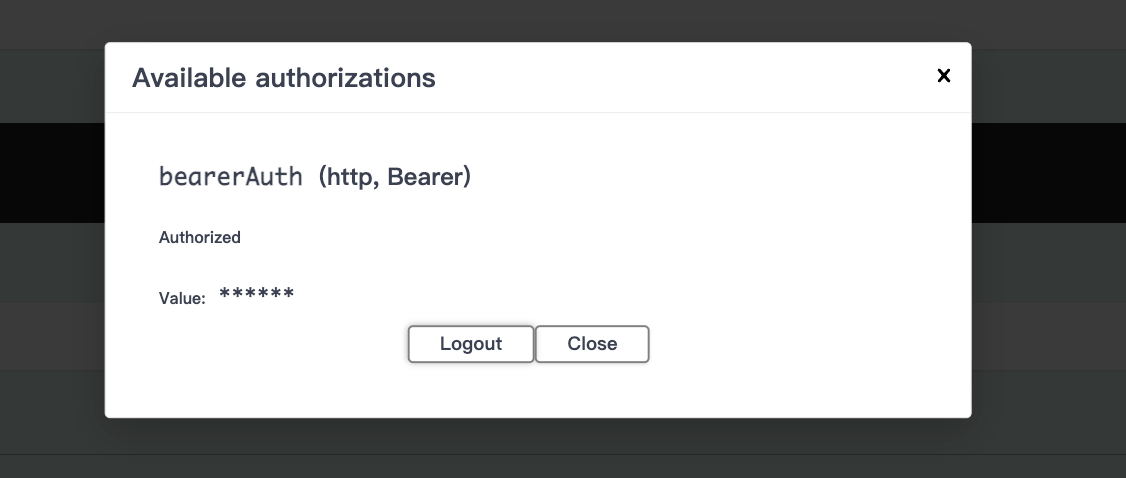
Task: Click blank dialog area right of the Close button
Action: tap(800, 344)
